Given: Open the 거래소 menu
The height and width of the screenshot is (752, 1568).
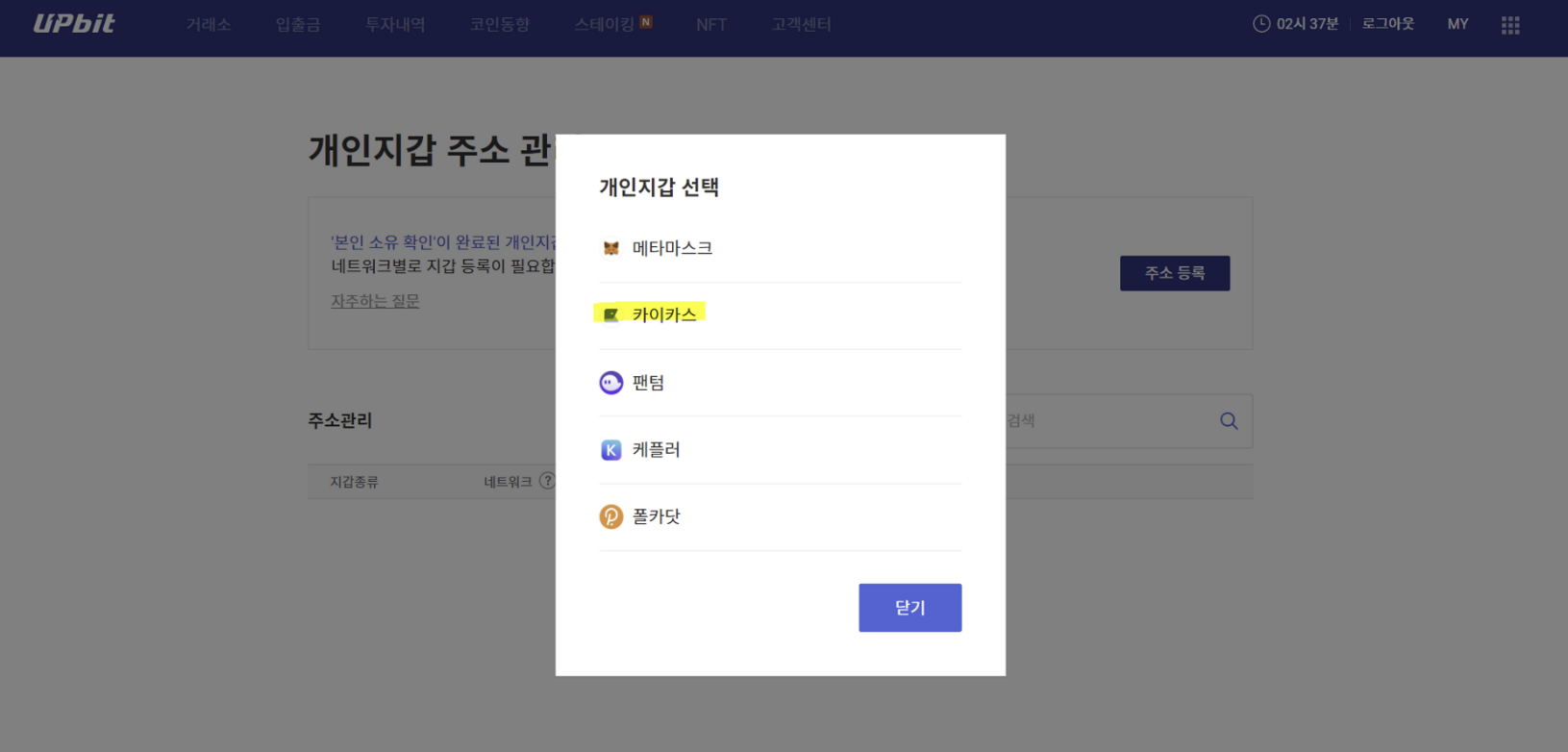Looking at the screenshot, I should click(209, 25).
